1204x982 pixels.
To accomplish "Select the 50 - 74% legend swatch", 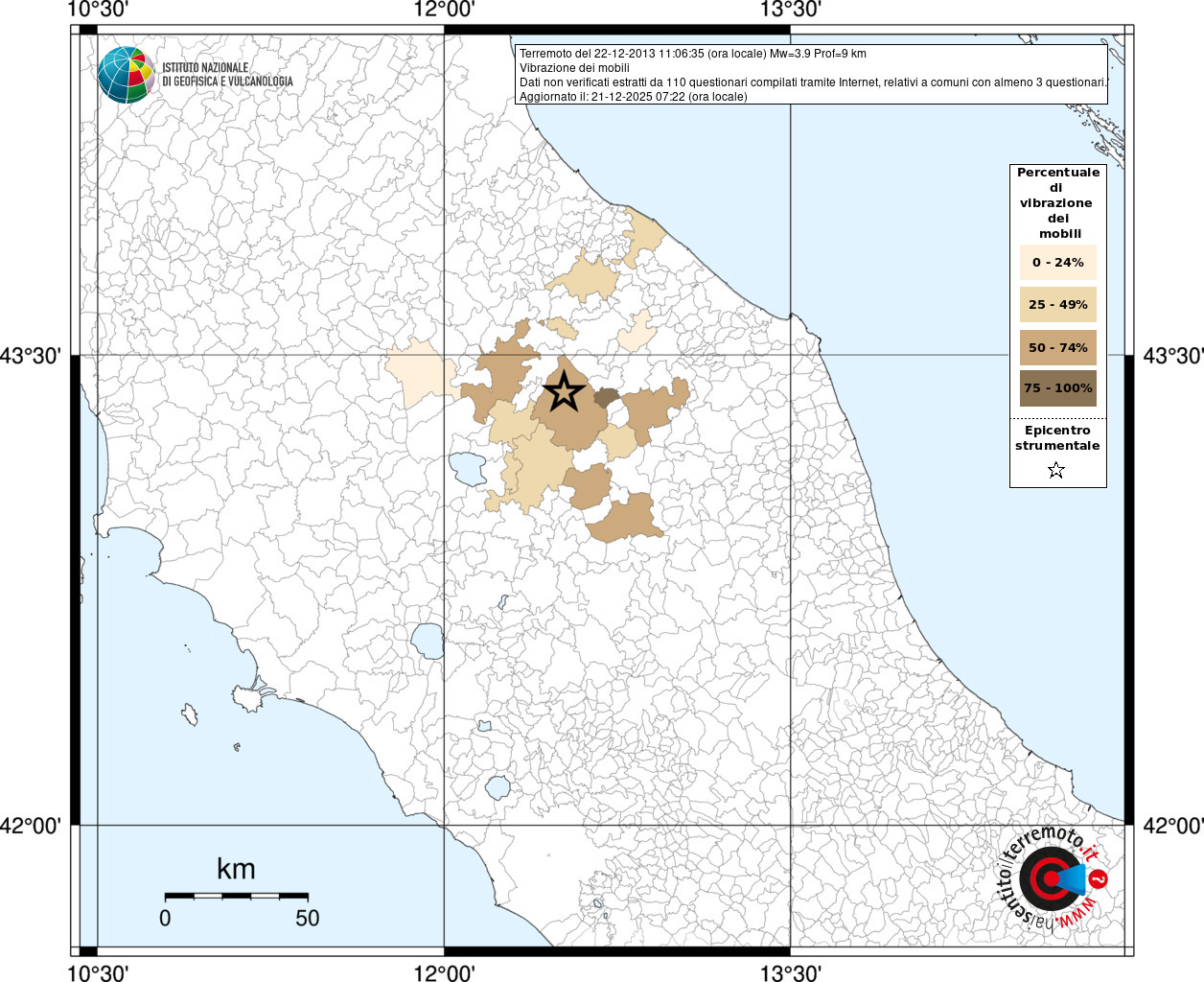I will 1057,347.
